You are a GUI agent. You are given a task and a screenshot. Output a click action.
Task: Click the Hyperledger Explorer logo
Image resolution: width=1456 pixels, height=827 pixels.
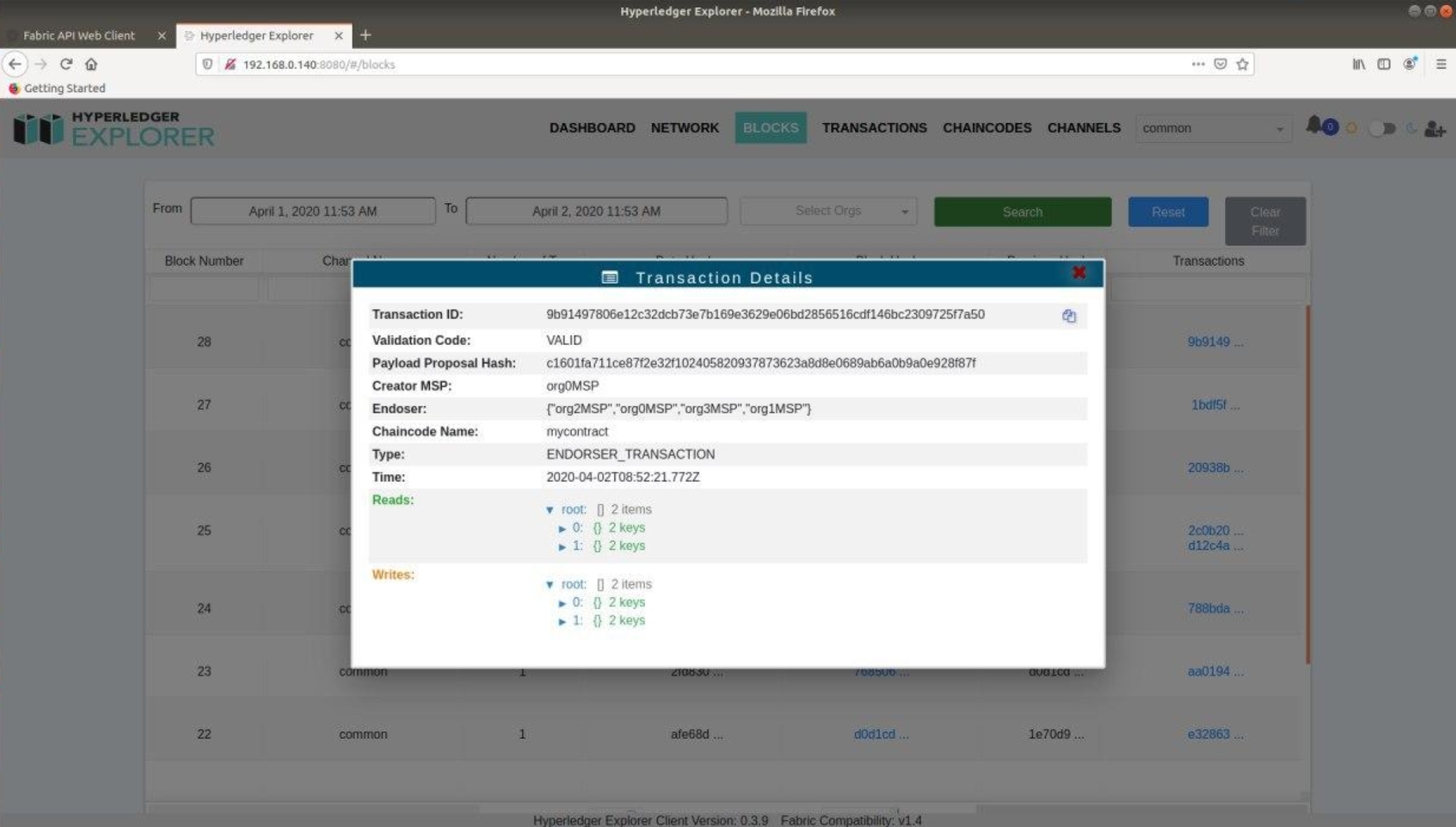click(114, 128)
